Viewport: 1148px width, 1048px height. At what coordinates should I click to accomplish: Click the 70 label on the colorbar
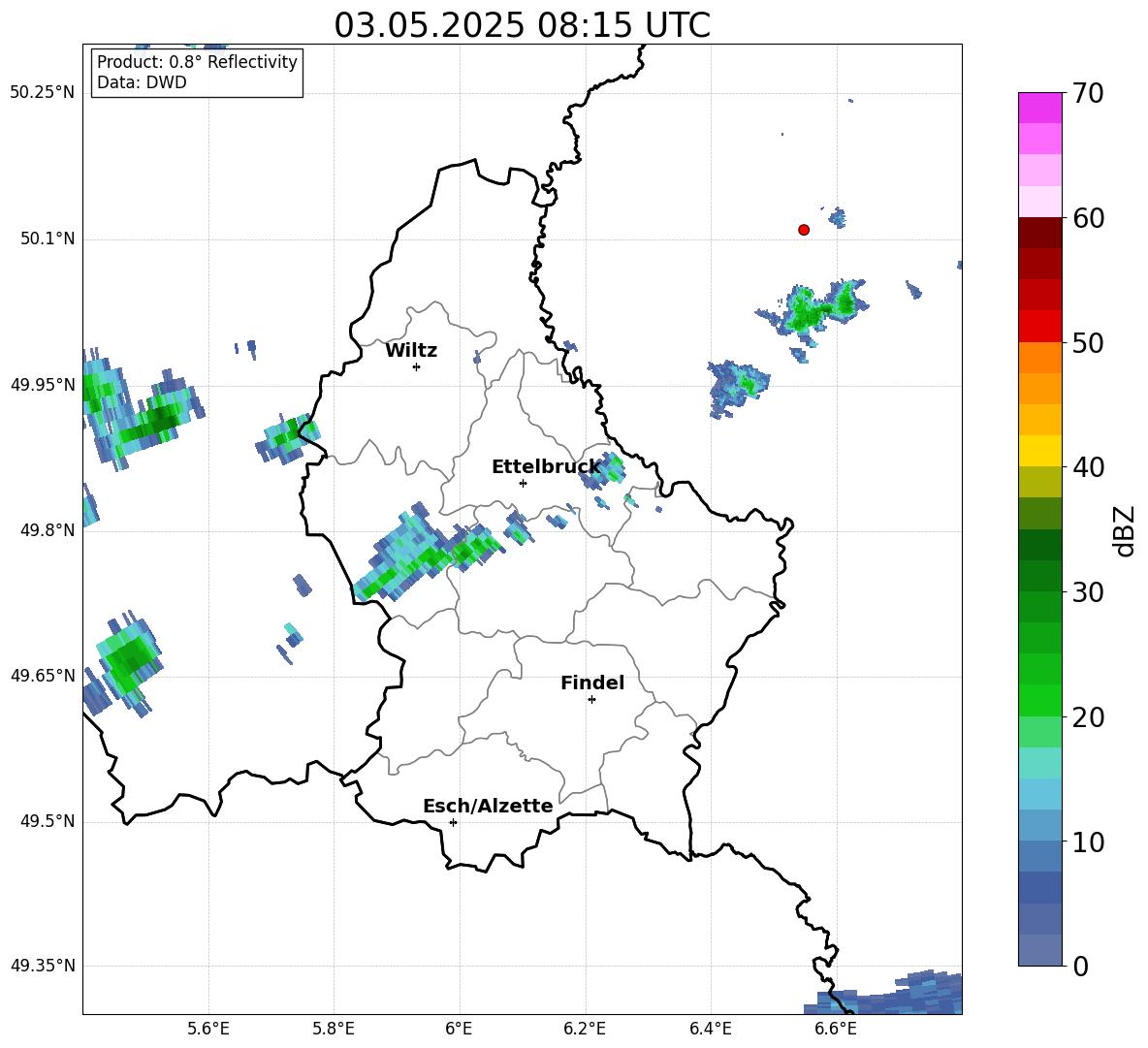coord(1088,94)
